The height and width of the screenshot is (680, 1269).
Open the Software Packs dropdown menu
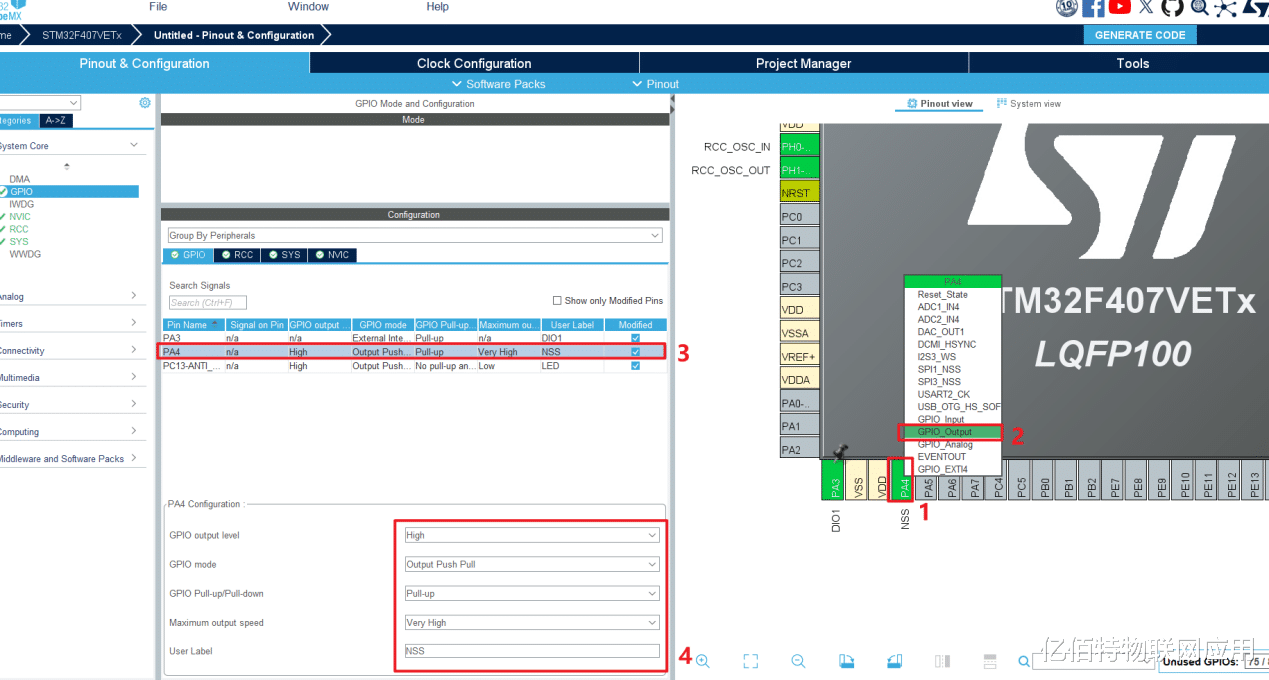click(498, 84)
